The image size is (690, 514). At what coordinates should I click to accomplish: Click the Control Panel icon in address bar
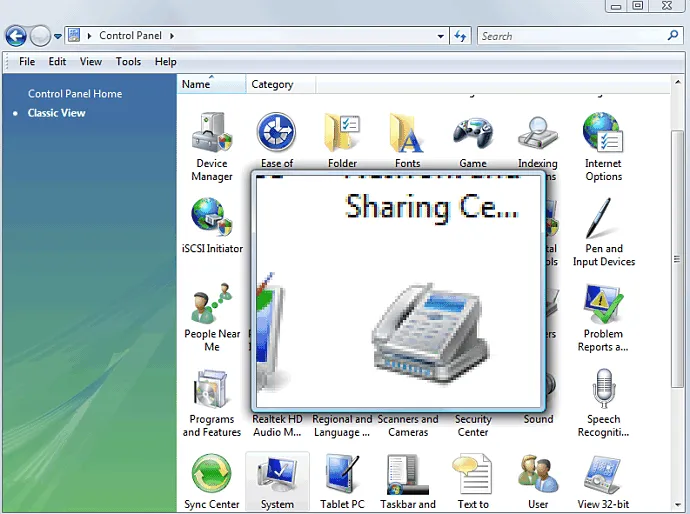74,35
